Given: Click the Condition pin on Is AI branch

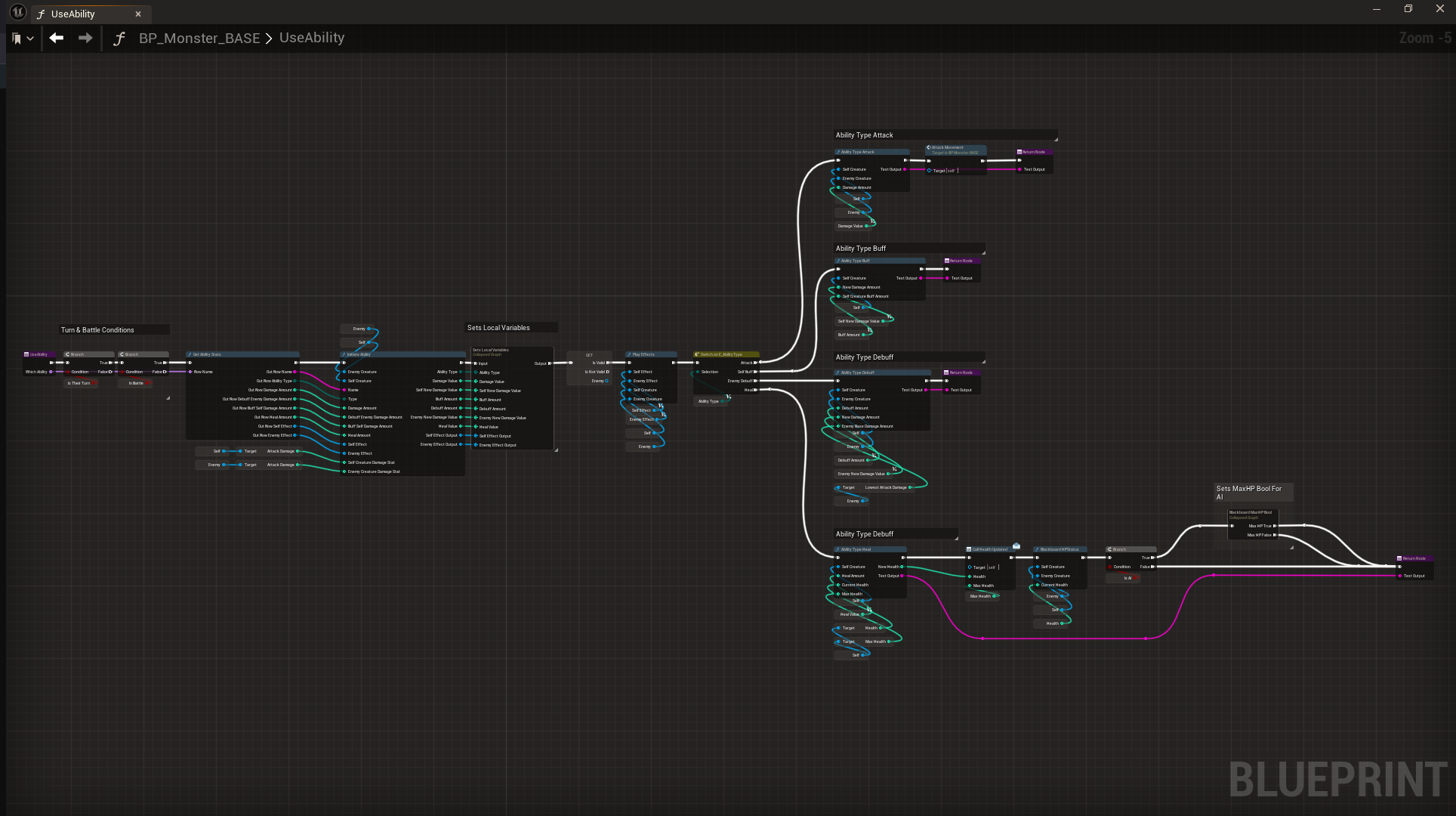Looking at the screenshot, I should point(1110,567).
